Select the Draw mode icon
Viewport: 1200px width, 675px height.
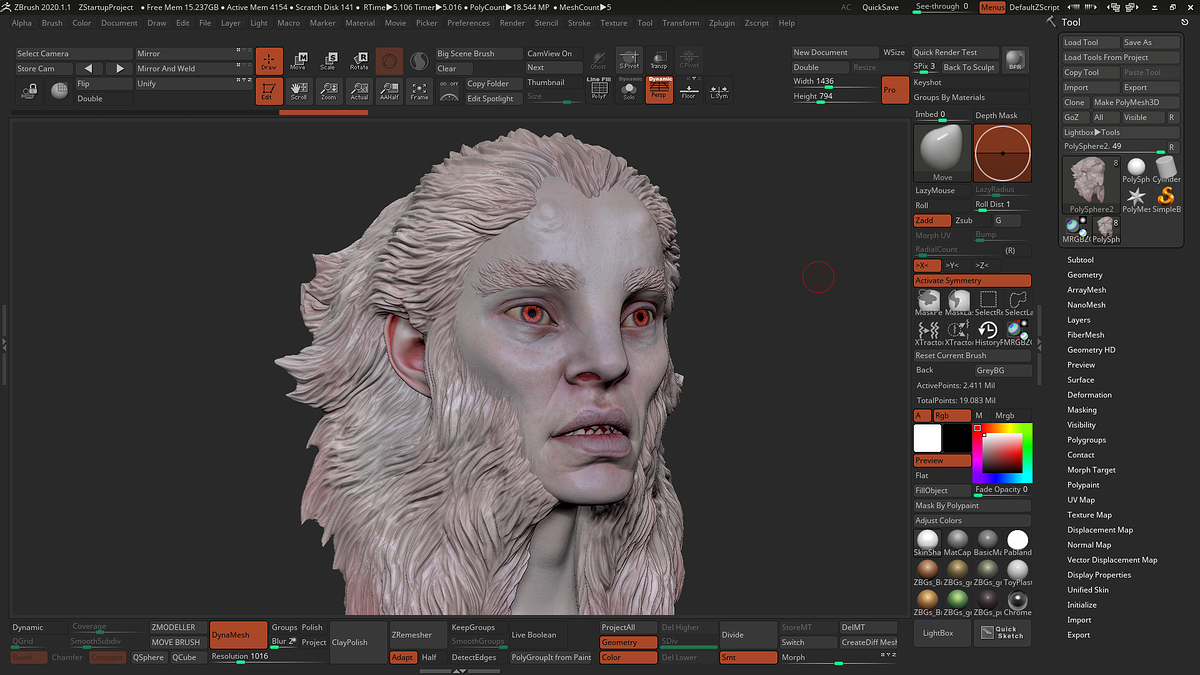tap(268, 62)
